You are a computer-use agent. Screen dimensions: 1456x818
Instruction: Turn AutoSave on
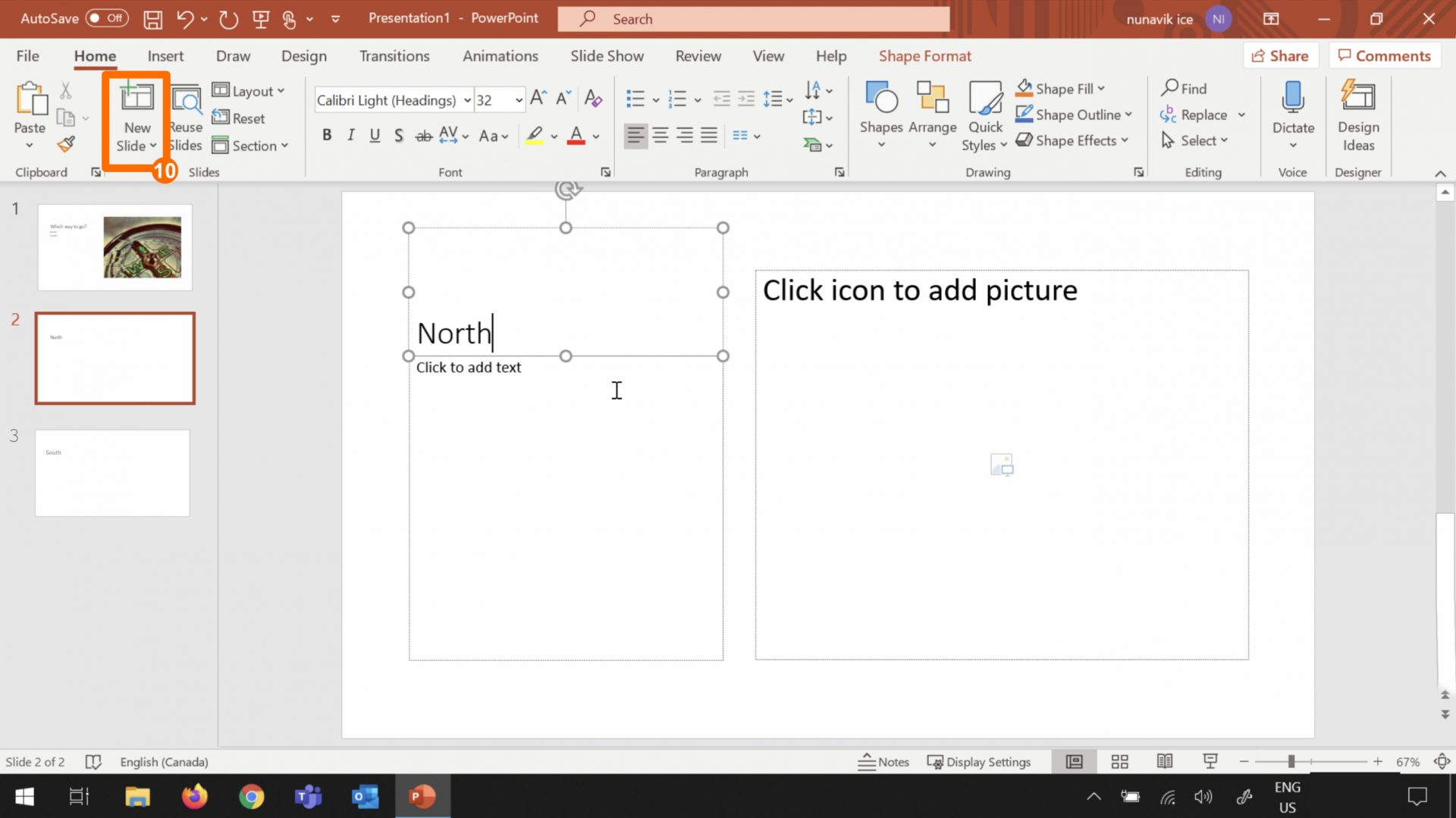pos(105,18)
